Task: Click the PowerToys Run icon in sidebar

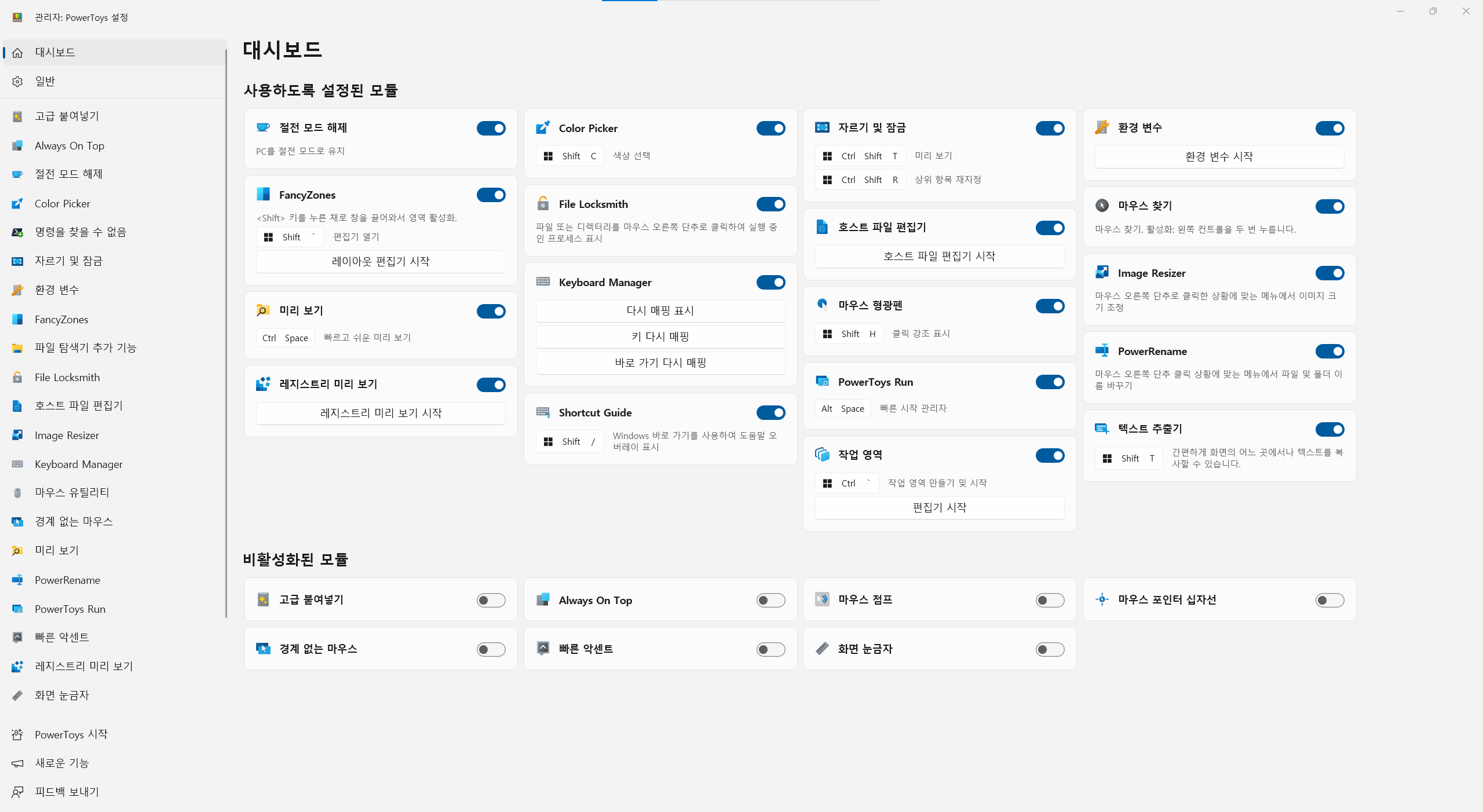Action: [x=17, y=609]
